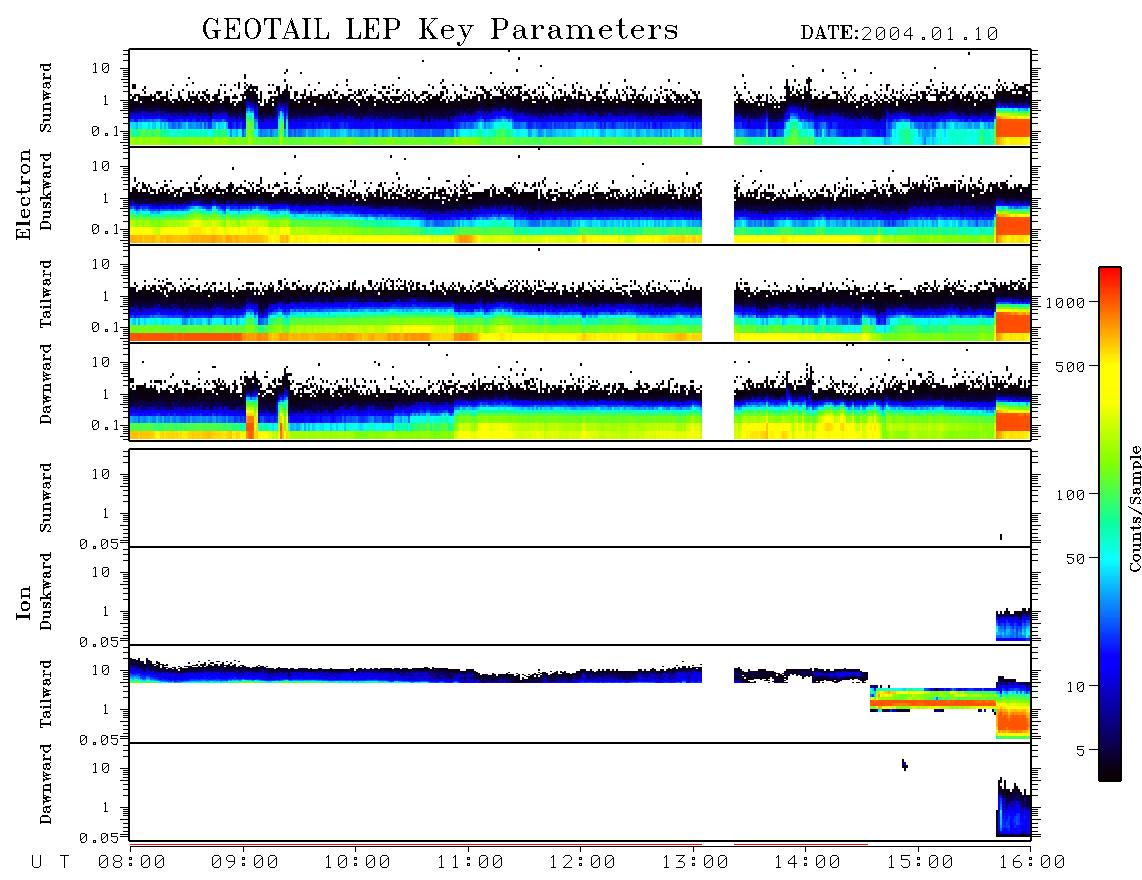This screenshot has width=1142, height=880.
Task: Click the 15:00 time axis label
Action: point(920,862)
